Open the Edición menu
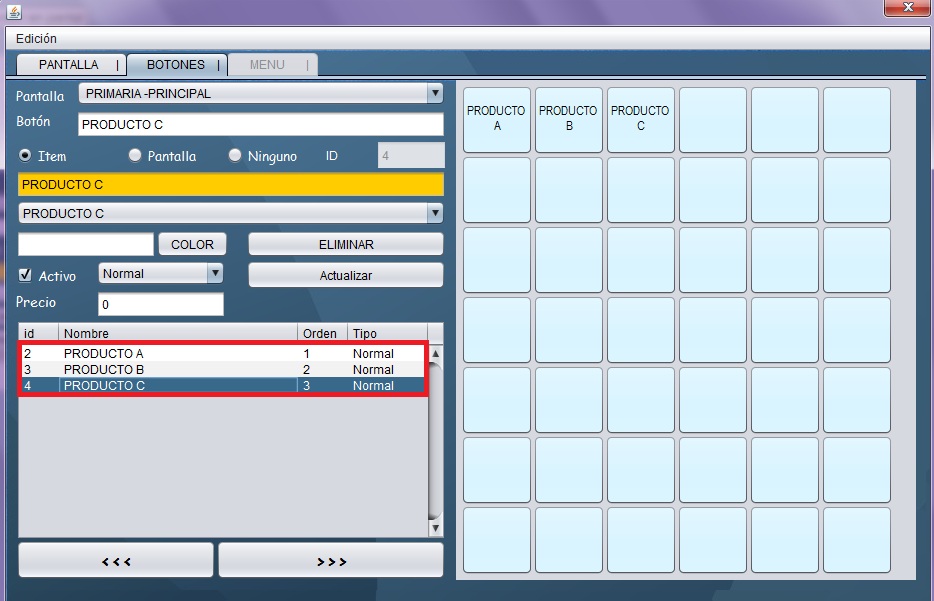This screenshot has height=601, width=934. [36, 39]
